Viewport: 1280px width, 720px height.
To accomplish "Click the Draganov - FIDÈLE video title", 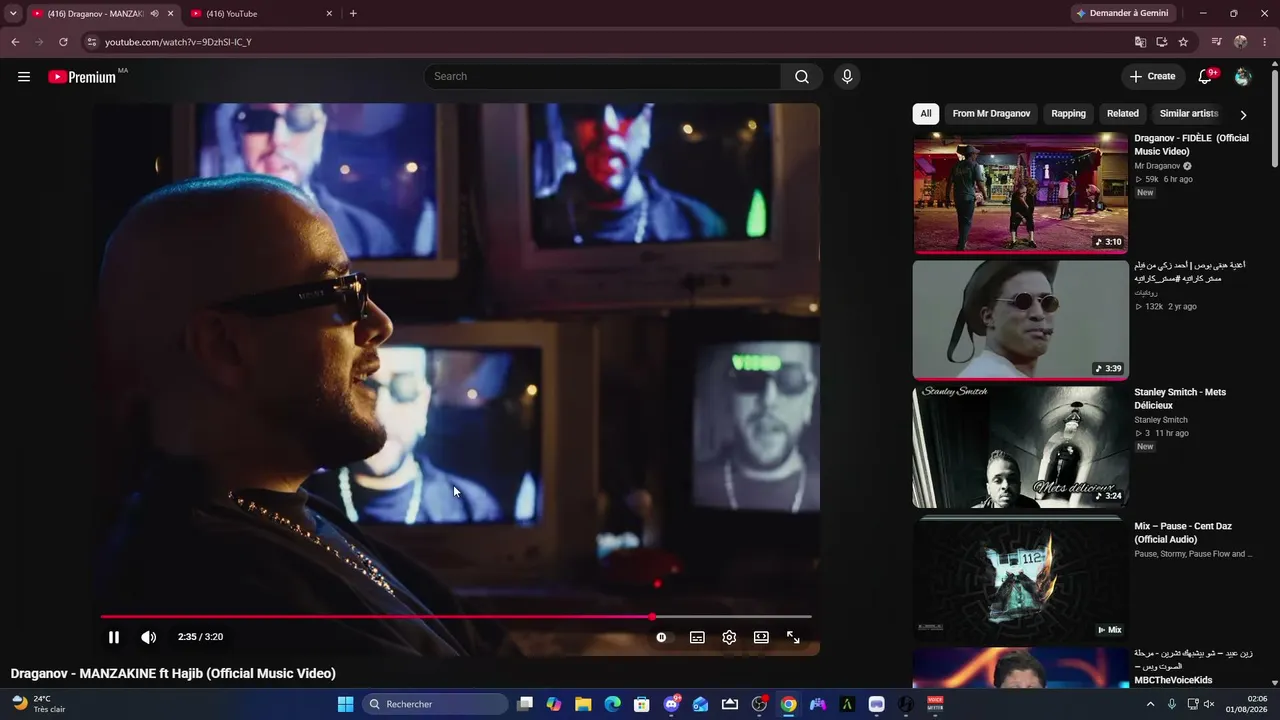I will [1191, 144].
